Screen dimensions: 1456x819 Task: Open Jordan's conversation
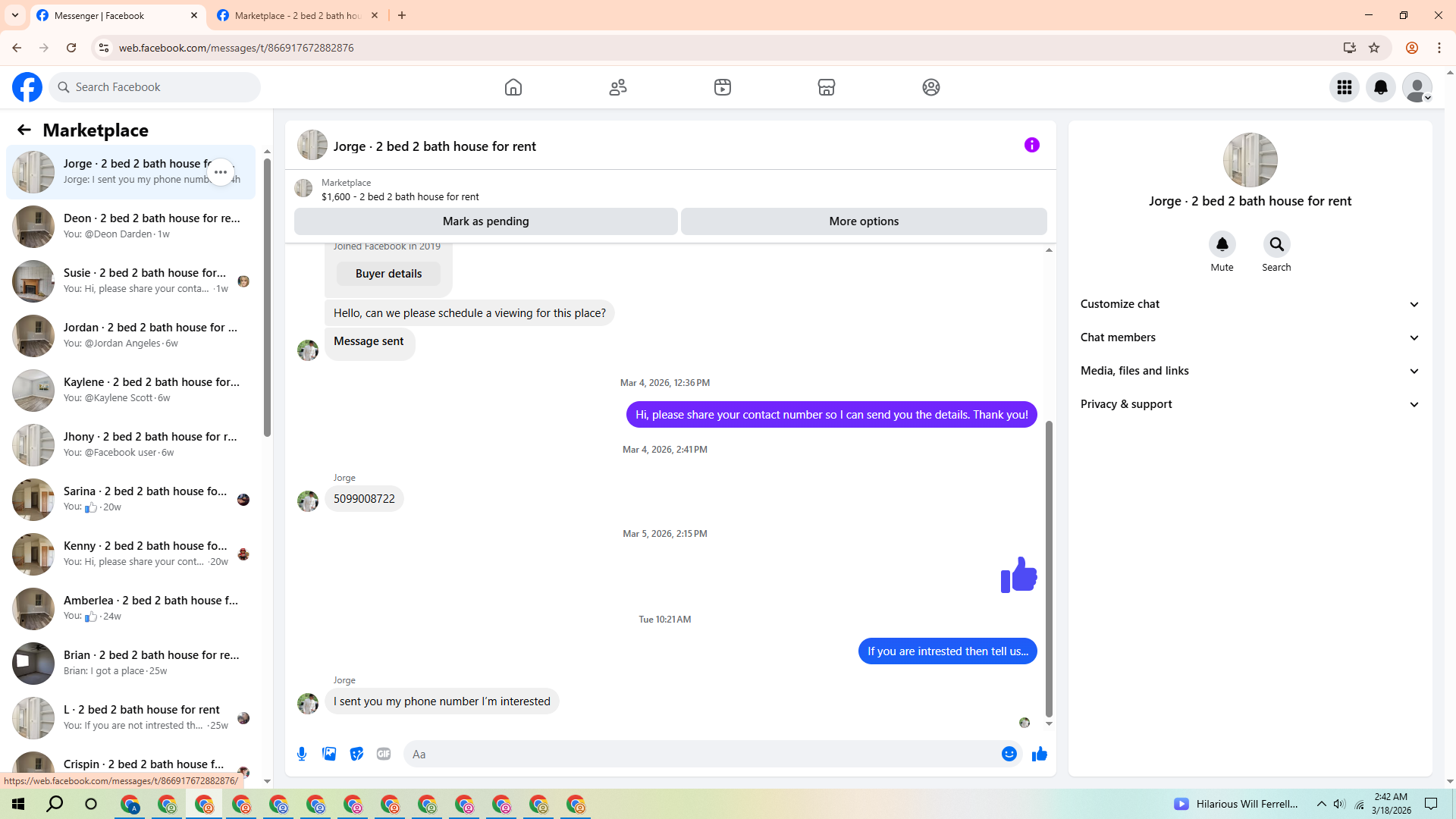pyautogui.click(x=130, y=336)
